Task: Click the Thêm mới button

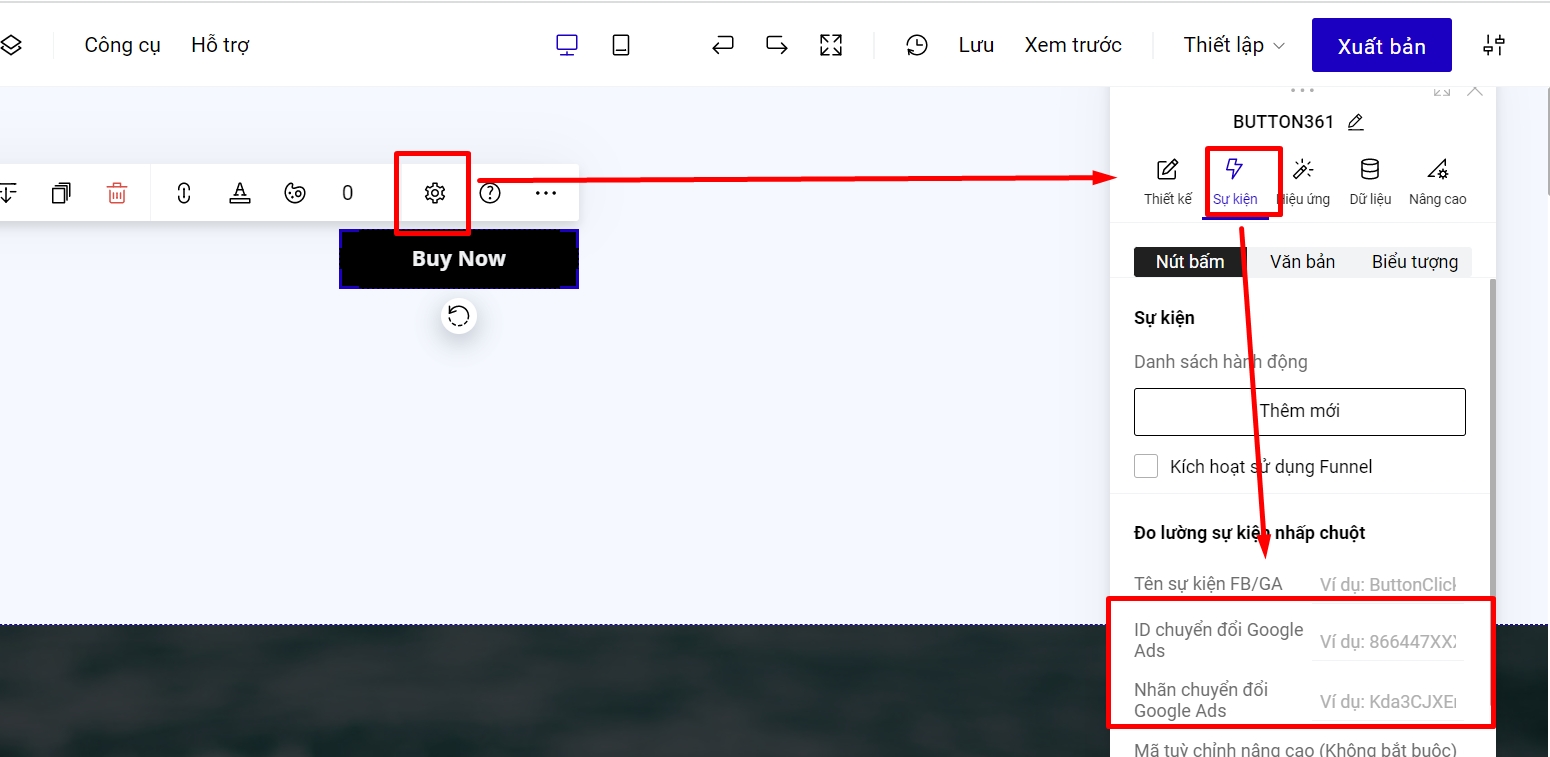Action: coord(1299,411)
